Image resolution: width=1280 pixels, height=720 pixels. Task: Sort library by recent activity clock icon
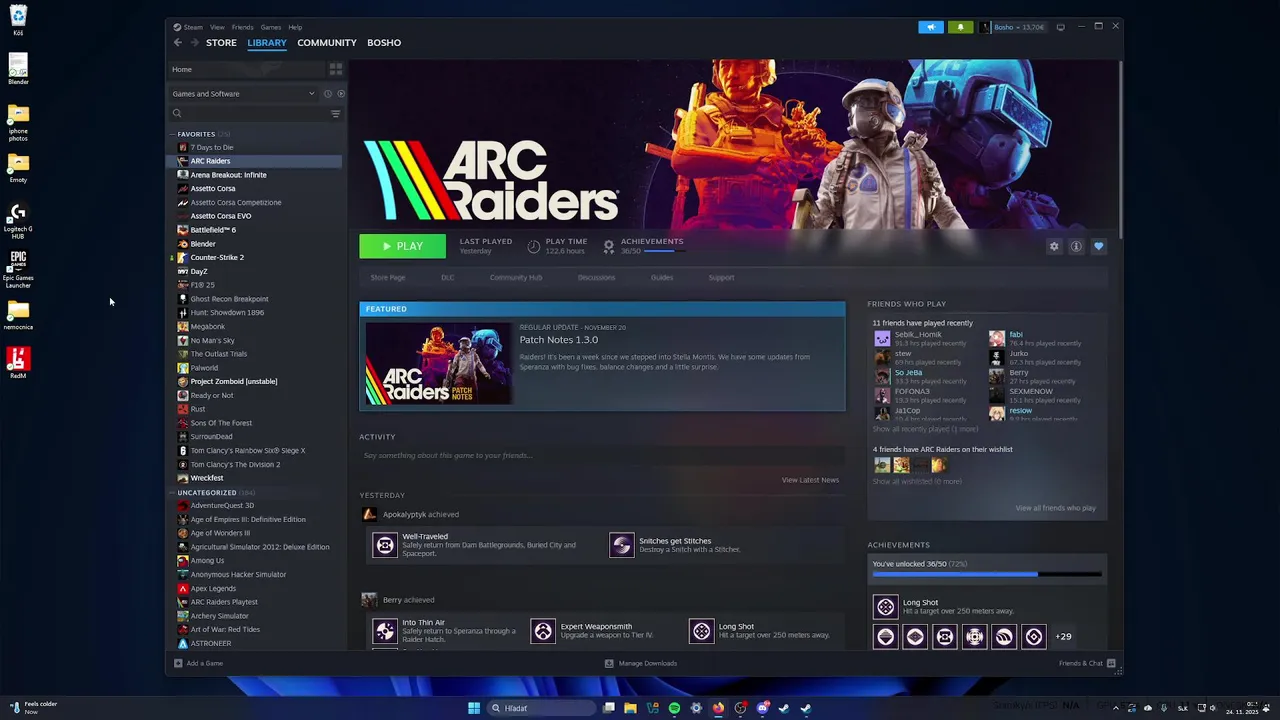tap(327, 94)
